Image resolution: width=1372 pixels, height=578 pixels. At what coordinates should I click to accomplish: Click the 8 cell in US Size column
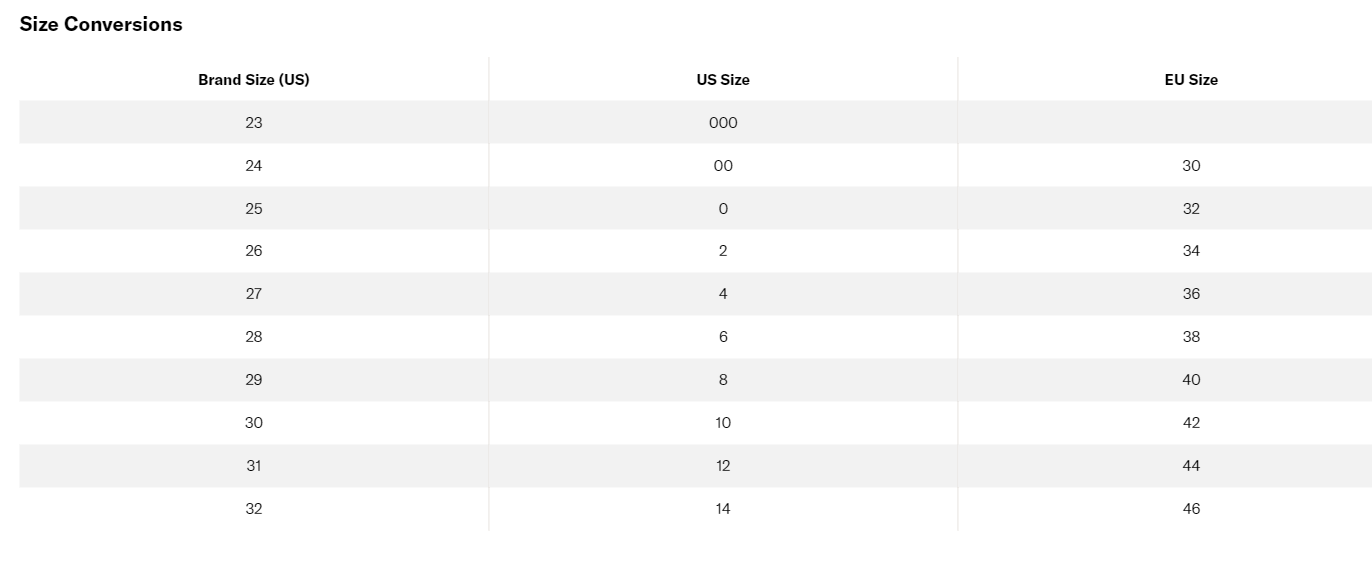[x=723, y=380]
